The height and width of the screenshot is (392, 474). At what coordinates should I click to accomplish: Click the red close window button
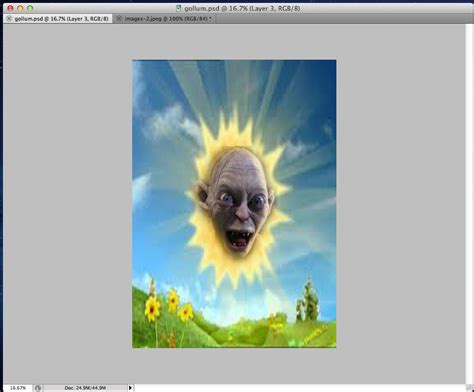pos(10,8)
